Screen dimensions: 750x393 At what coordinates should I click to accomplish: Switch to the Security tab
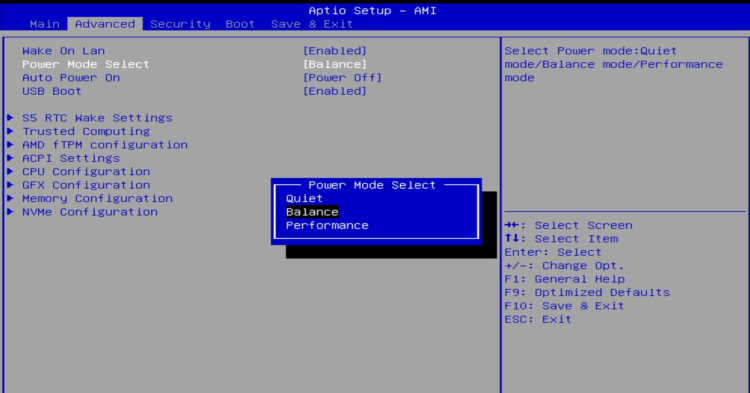[180, 24]
